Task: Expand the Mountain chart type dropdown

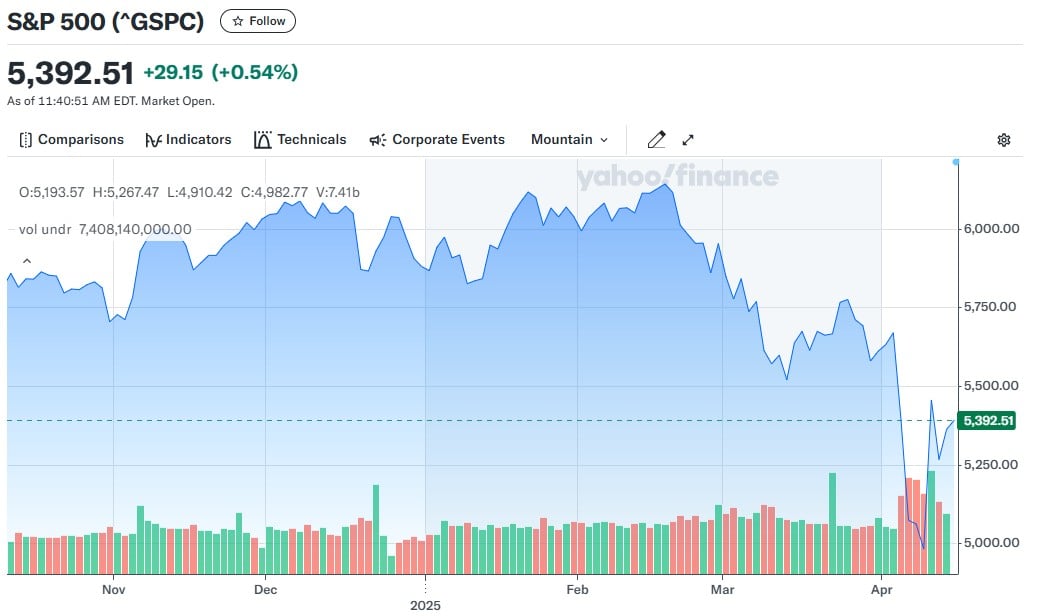Action: [569, 140]
